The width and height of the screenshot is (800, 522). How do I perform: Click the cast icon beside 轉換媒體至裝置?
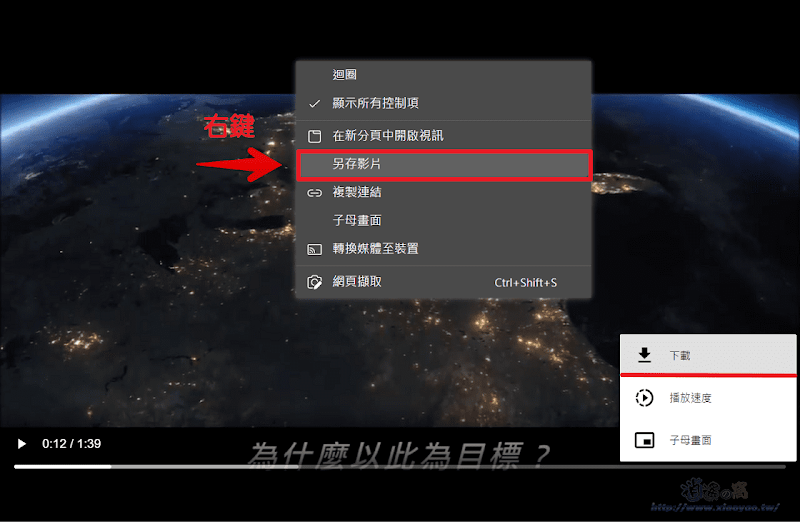[315, 250]
